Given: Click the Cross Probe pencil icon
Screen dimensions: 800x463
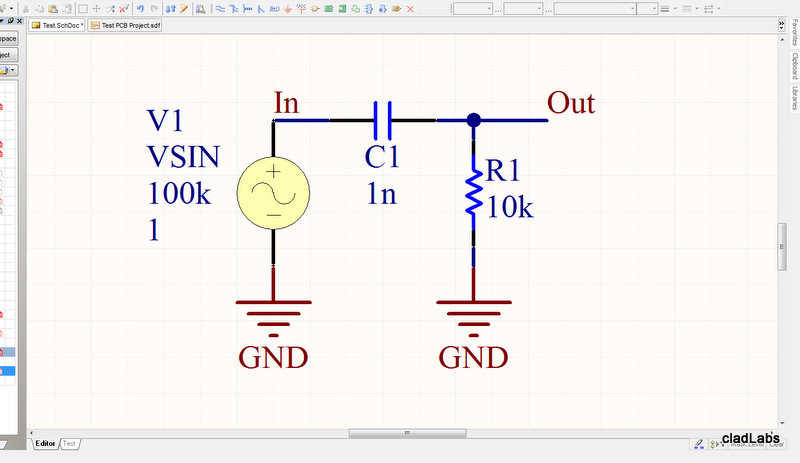Looking at the screenshot, I should tap(183, 8).
